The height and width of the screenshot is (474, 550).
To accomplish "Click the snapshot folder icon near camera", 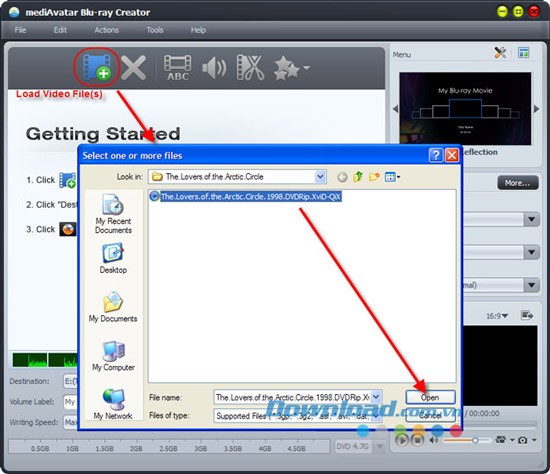I will (501, 439).
